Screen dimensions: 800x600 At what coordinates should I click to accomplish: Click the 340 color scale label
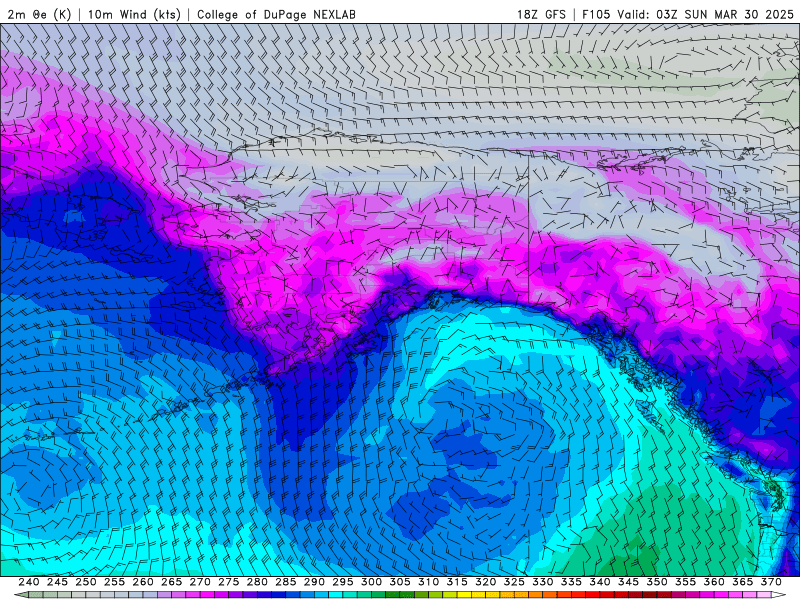(600, 582)
